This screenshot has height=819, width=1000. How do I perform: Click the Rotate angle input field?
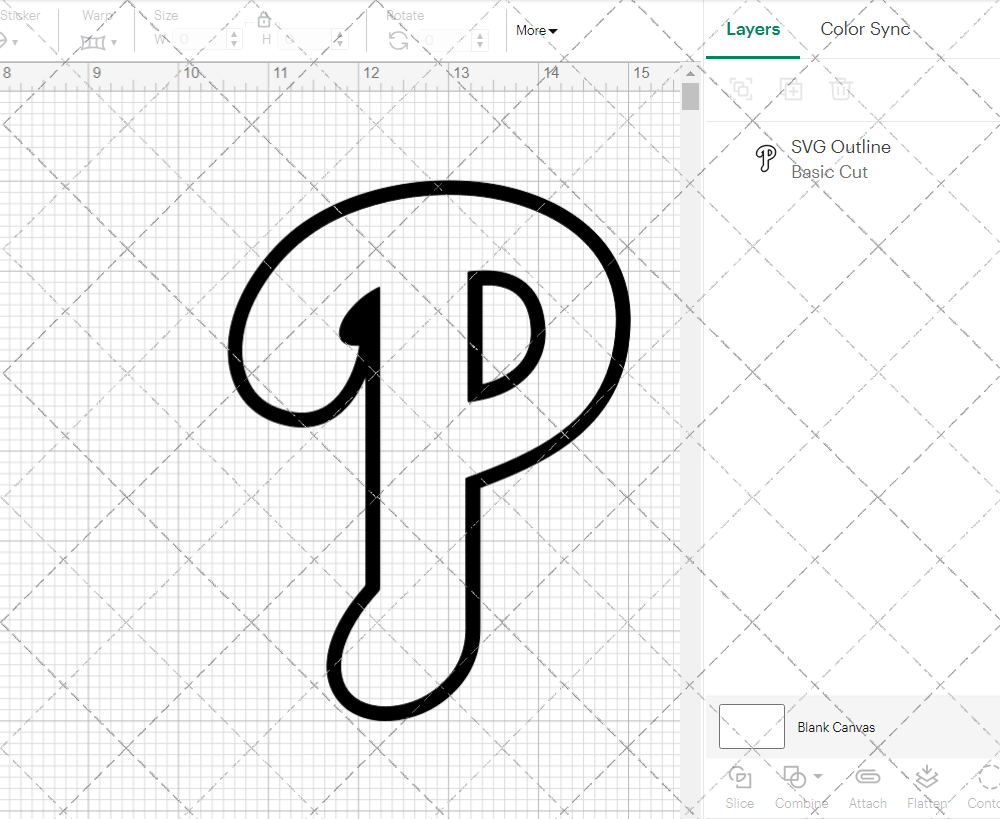coord(445,40)
